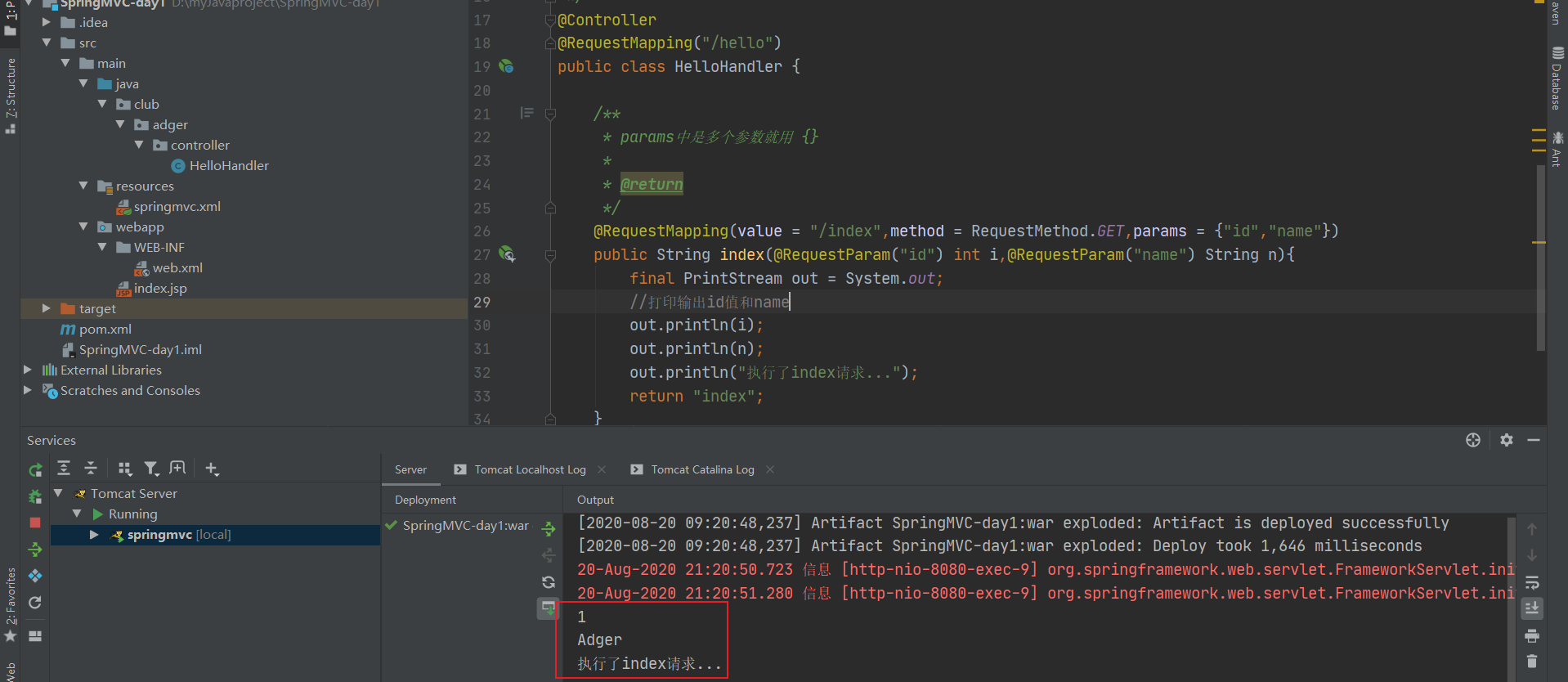
Task: Clear all console output with trash icon
Action: point(1532,661)
